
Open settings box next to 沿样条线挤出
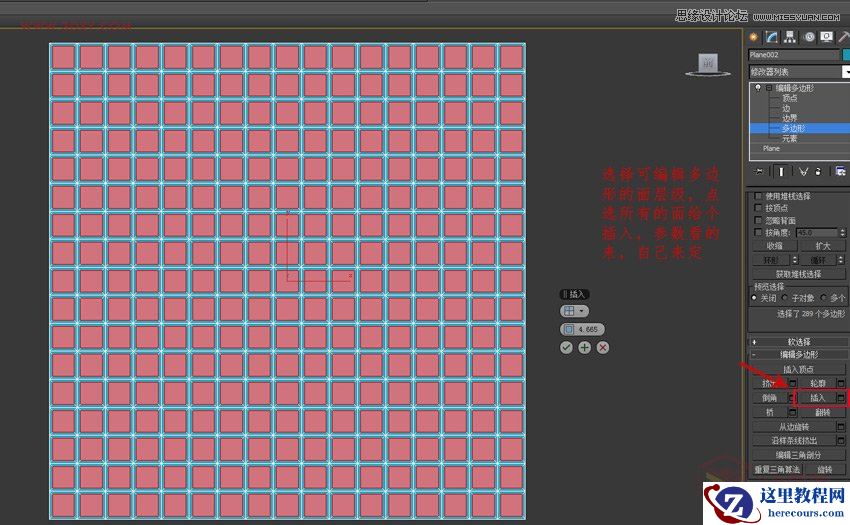[841, 441]
